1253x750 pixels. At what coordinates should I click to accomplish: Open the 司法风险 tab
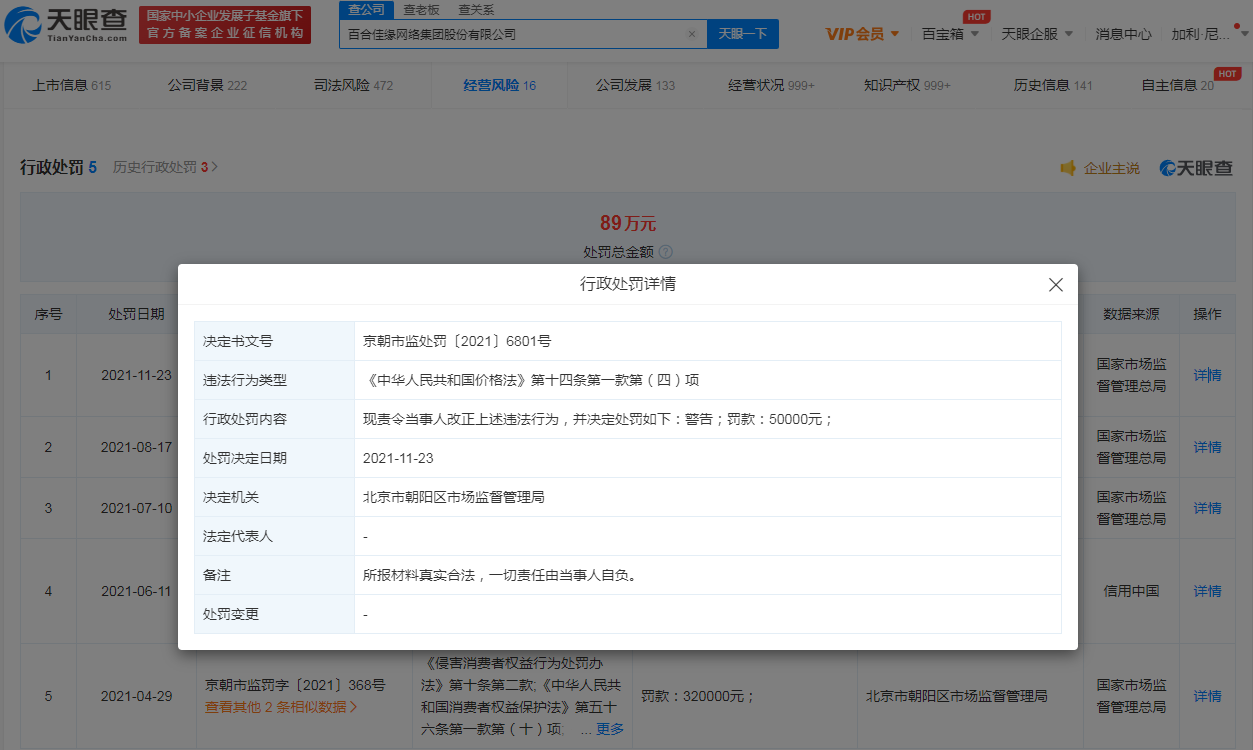[353, 86]
